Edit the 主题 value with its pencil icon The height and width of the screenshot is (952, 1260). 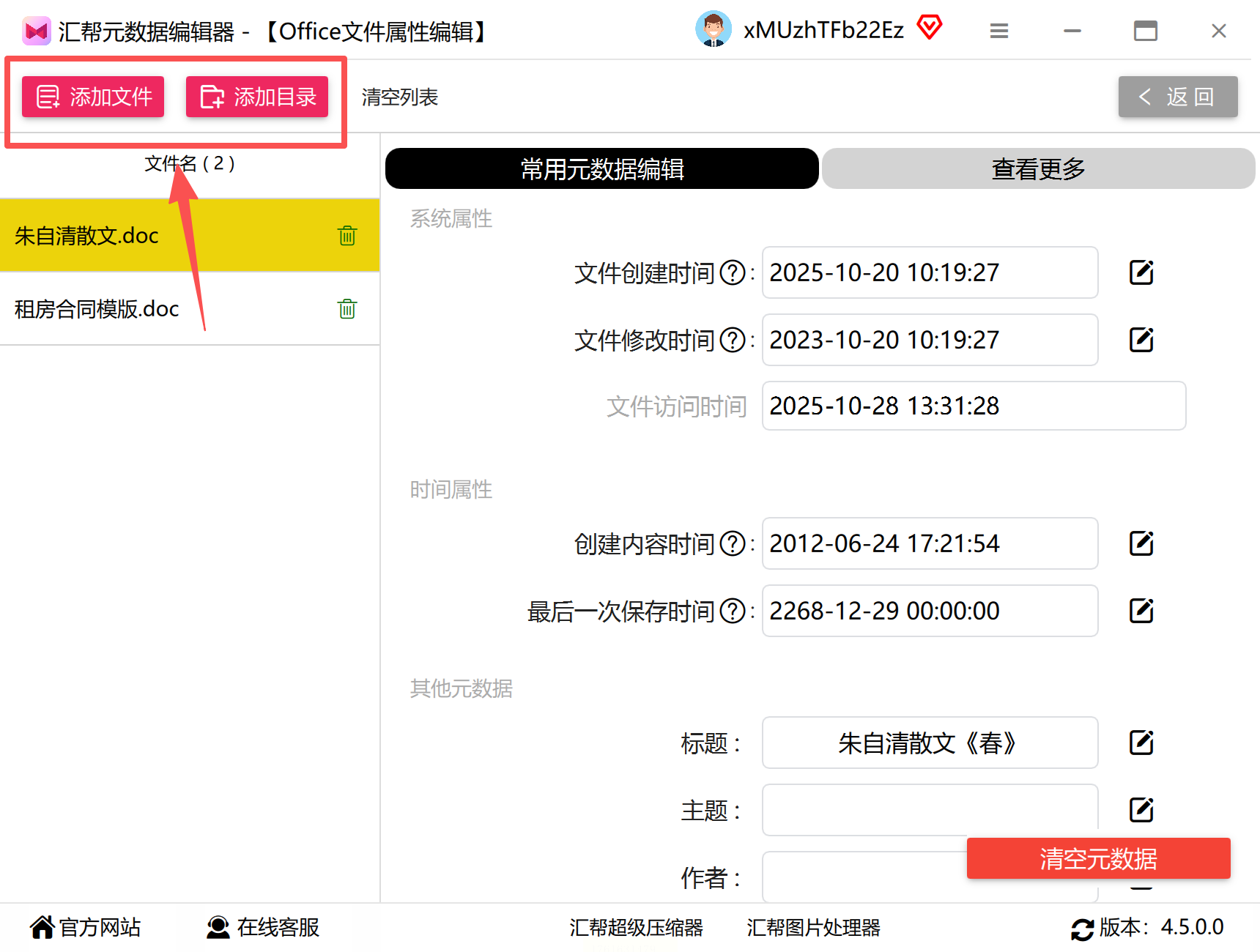tap(1141, 810)
